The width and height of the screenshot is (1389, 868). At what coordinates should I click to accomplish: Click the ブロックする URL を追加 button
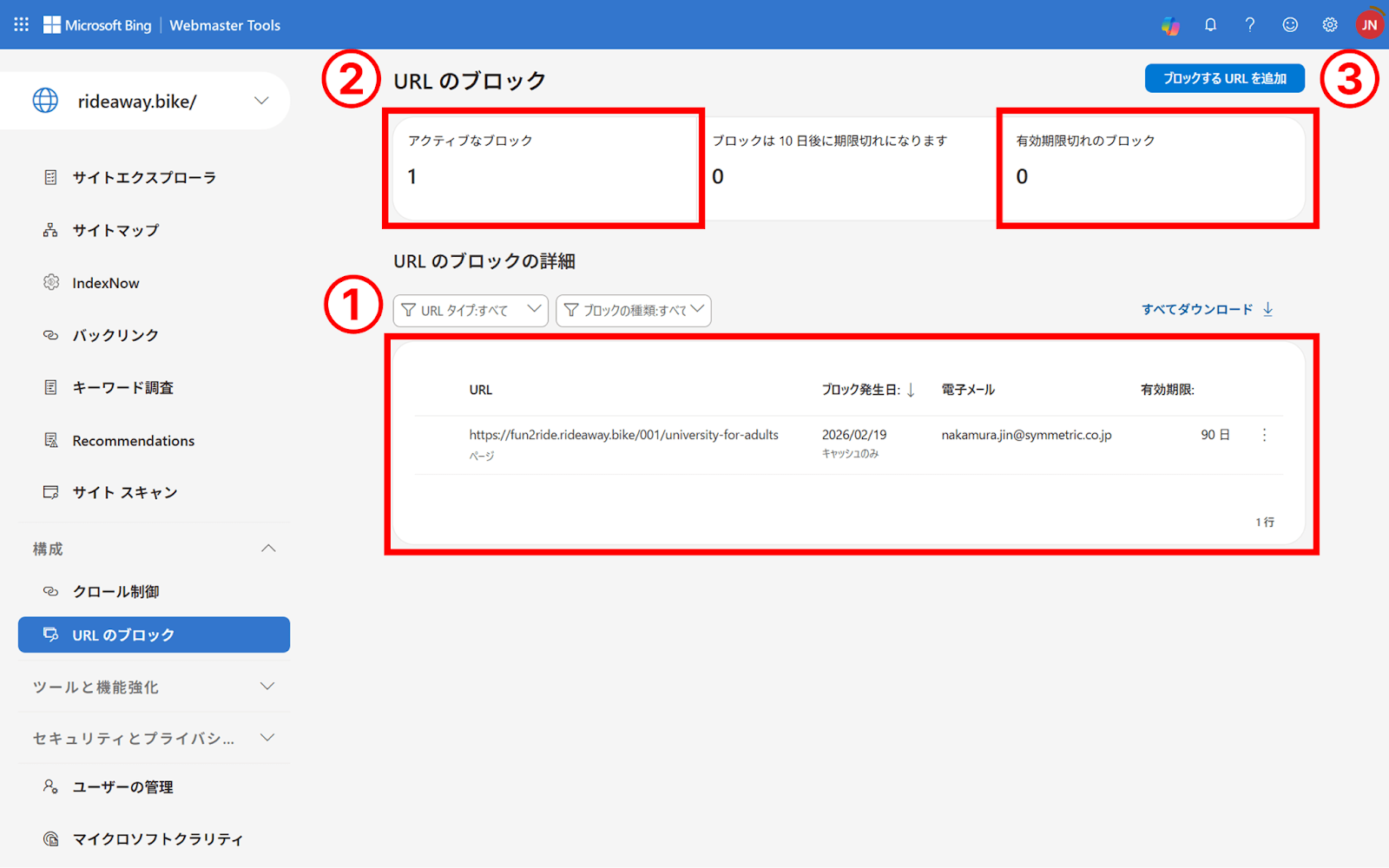[x=1224, y=78]
